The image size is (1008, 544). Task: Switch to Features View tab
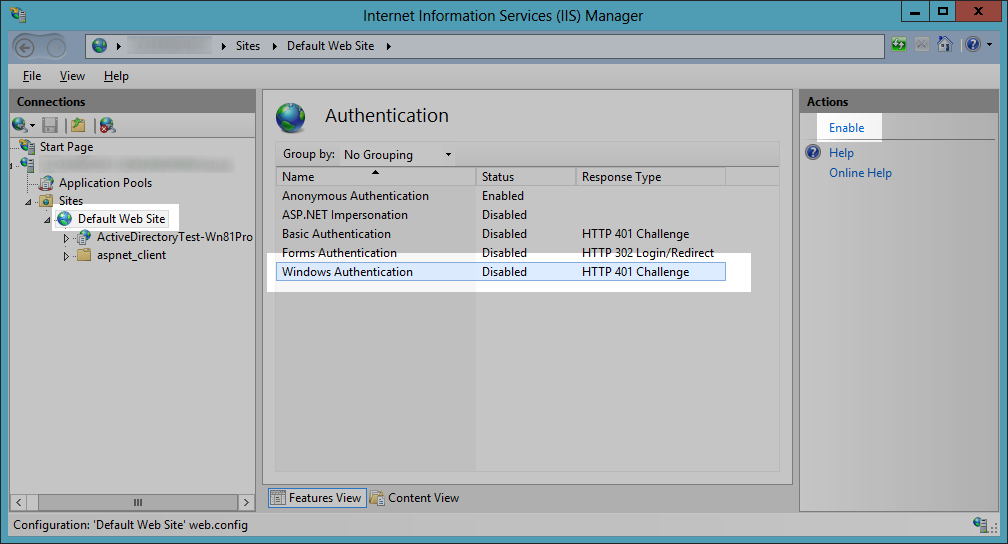[x=317, y=498]
